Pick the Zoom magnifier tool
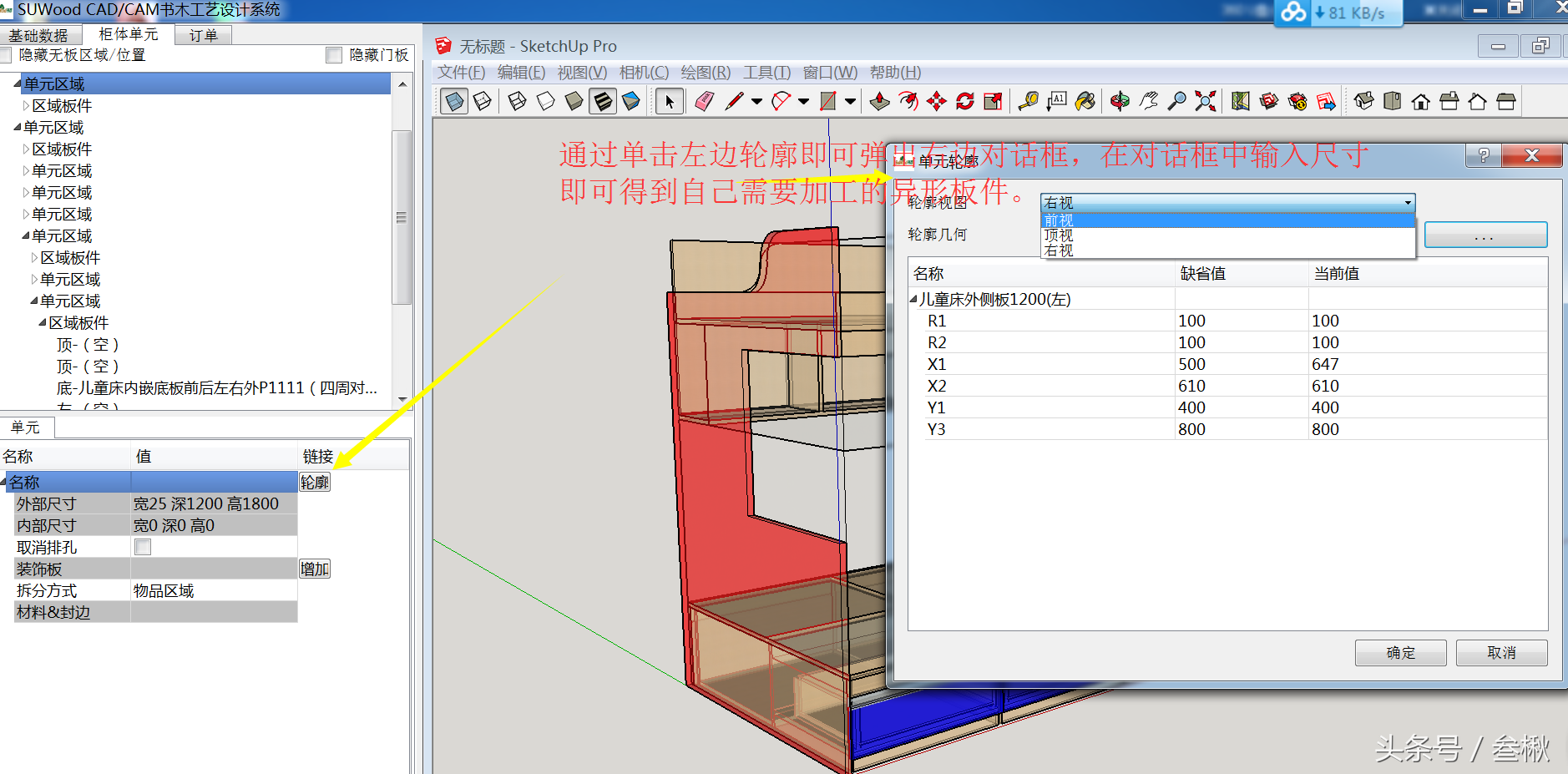 coord(1176,101)
